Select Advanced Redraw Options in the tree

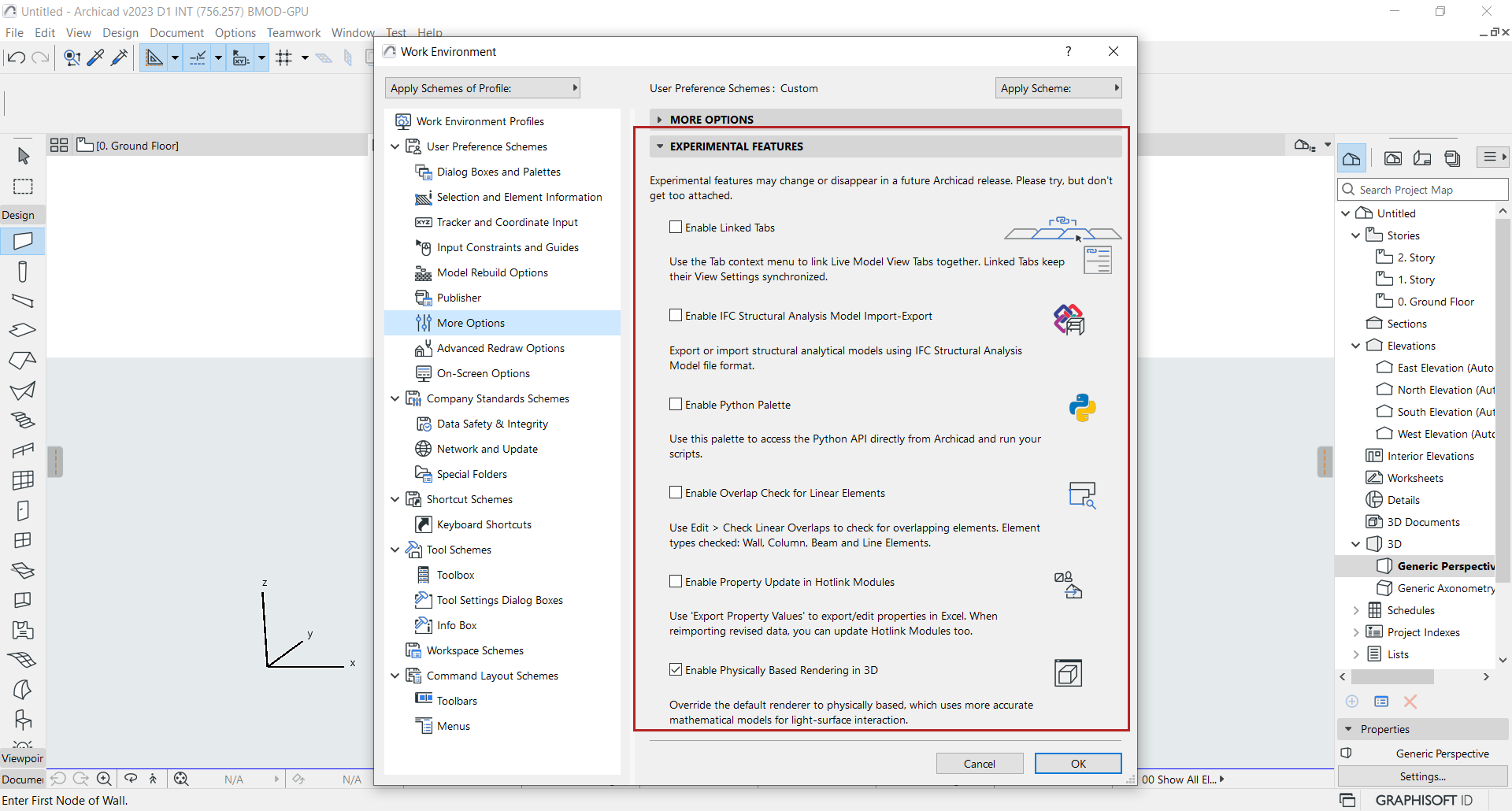click(x=501, y=348)
